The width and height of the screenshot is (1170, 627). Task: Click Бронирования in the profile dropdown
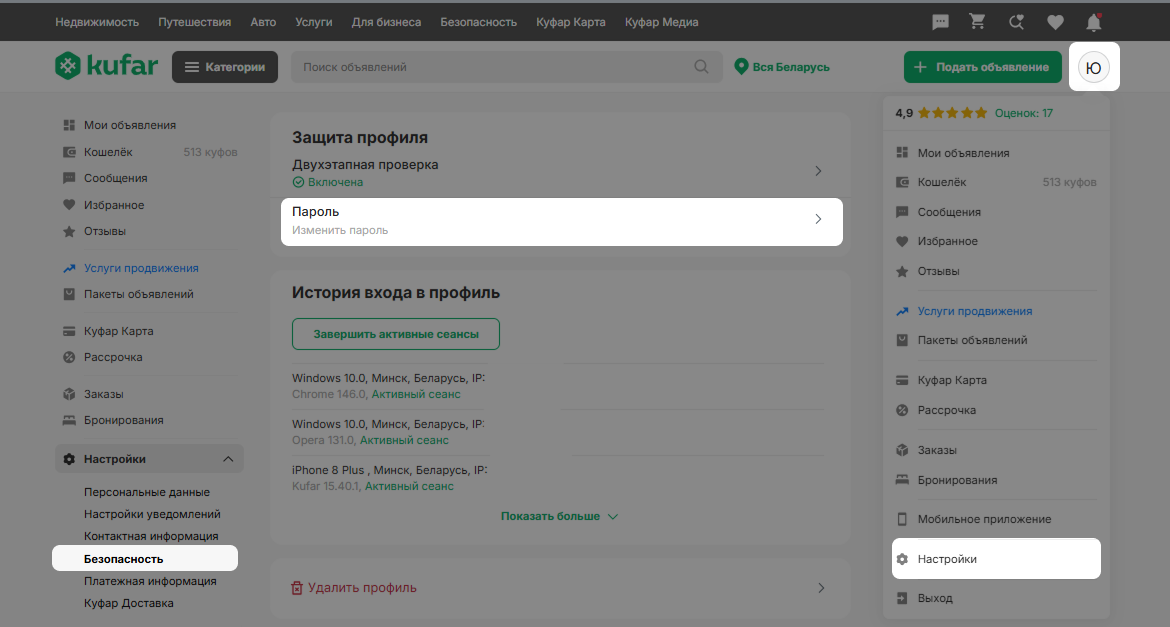957,480
